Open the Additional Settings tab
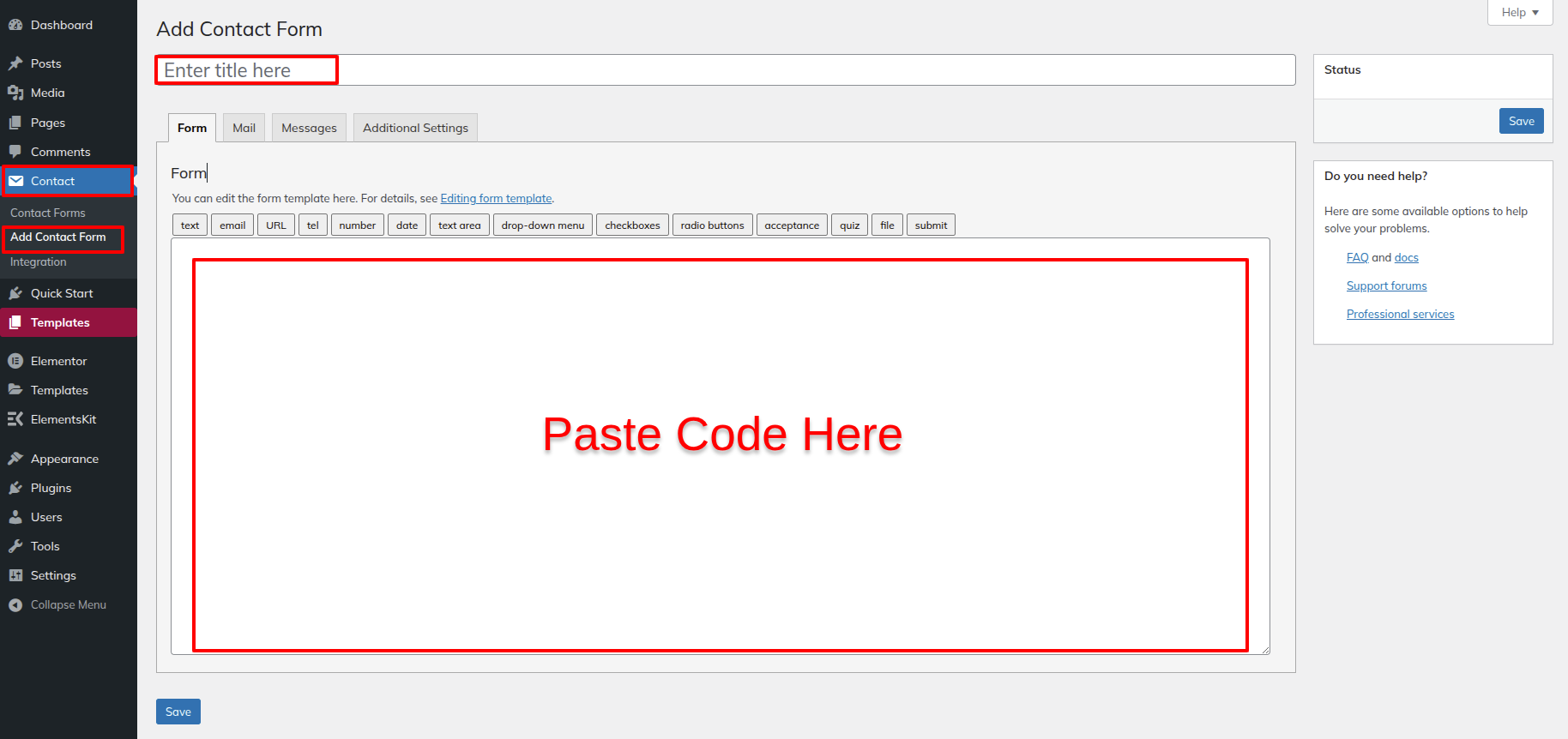The image size is (1568, 739). coord(415,128)
